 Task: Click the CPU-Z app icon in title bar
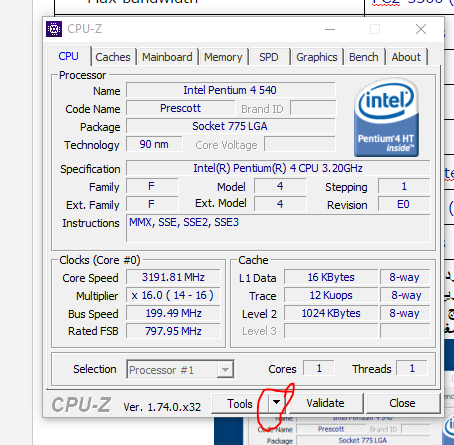point(54,29)
